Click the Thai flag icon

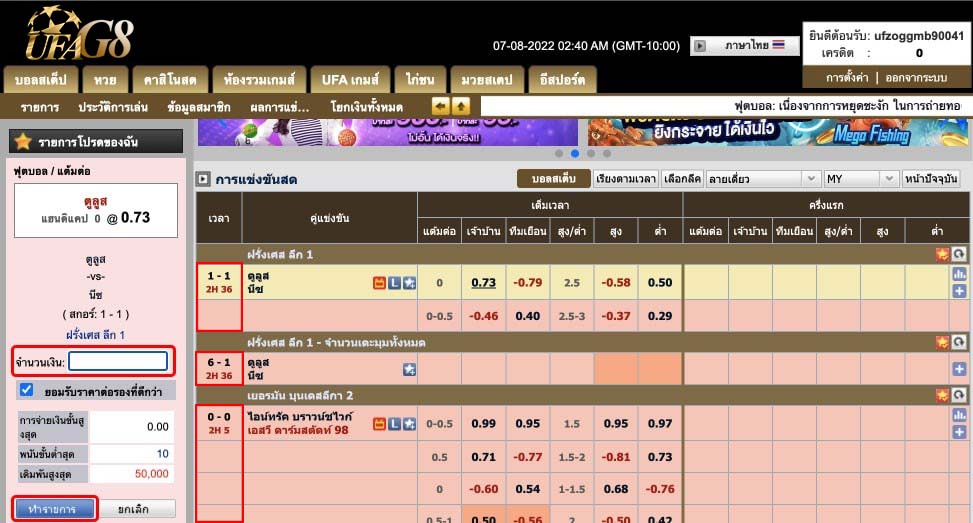click(x=779, y=45)
